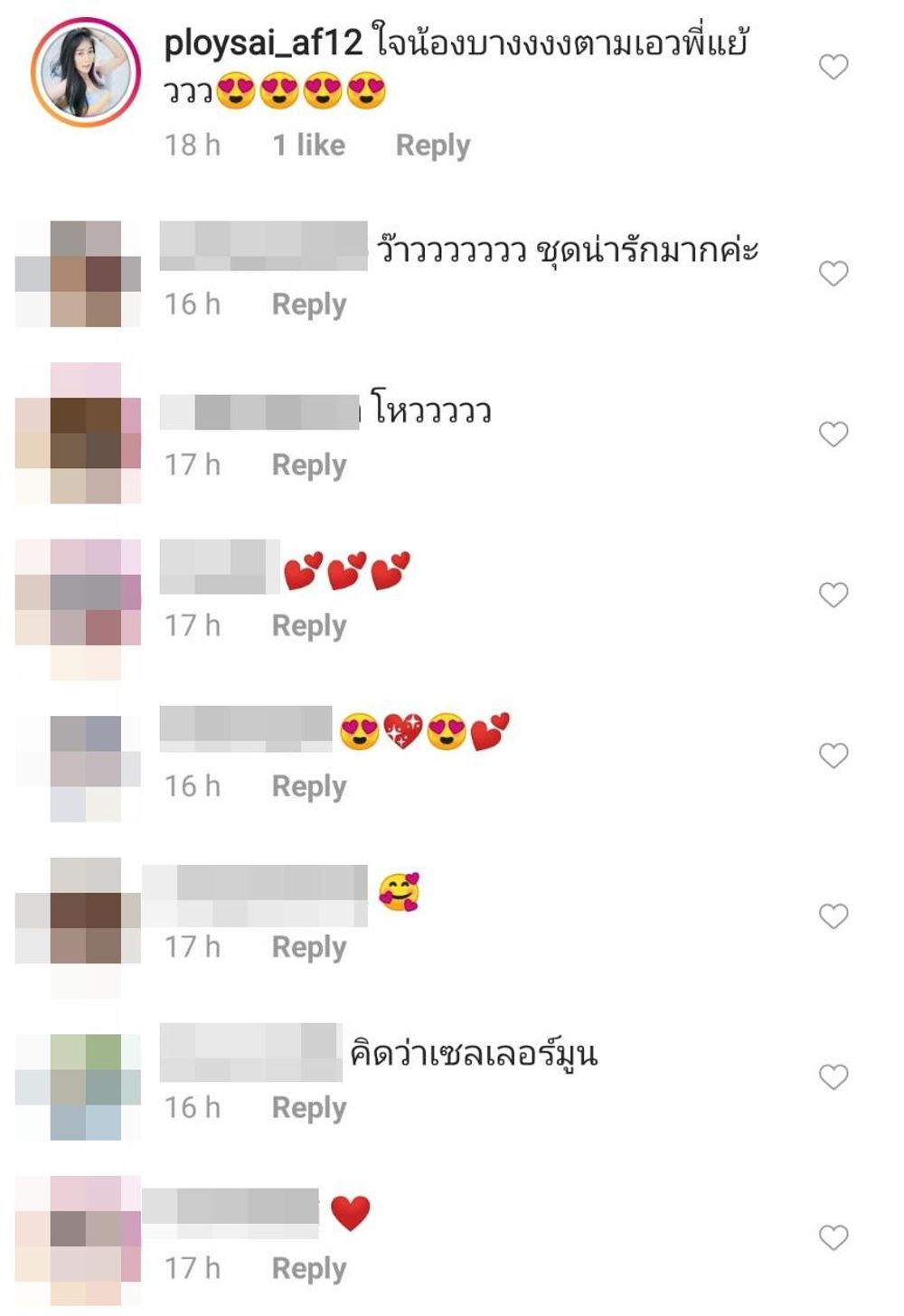View who liked via 1 like
Viewport: 904px width, 1316px height.
pos(309,145)
